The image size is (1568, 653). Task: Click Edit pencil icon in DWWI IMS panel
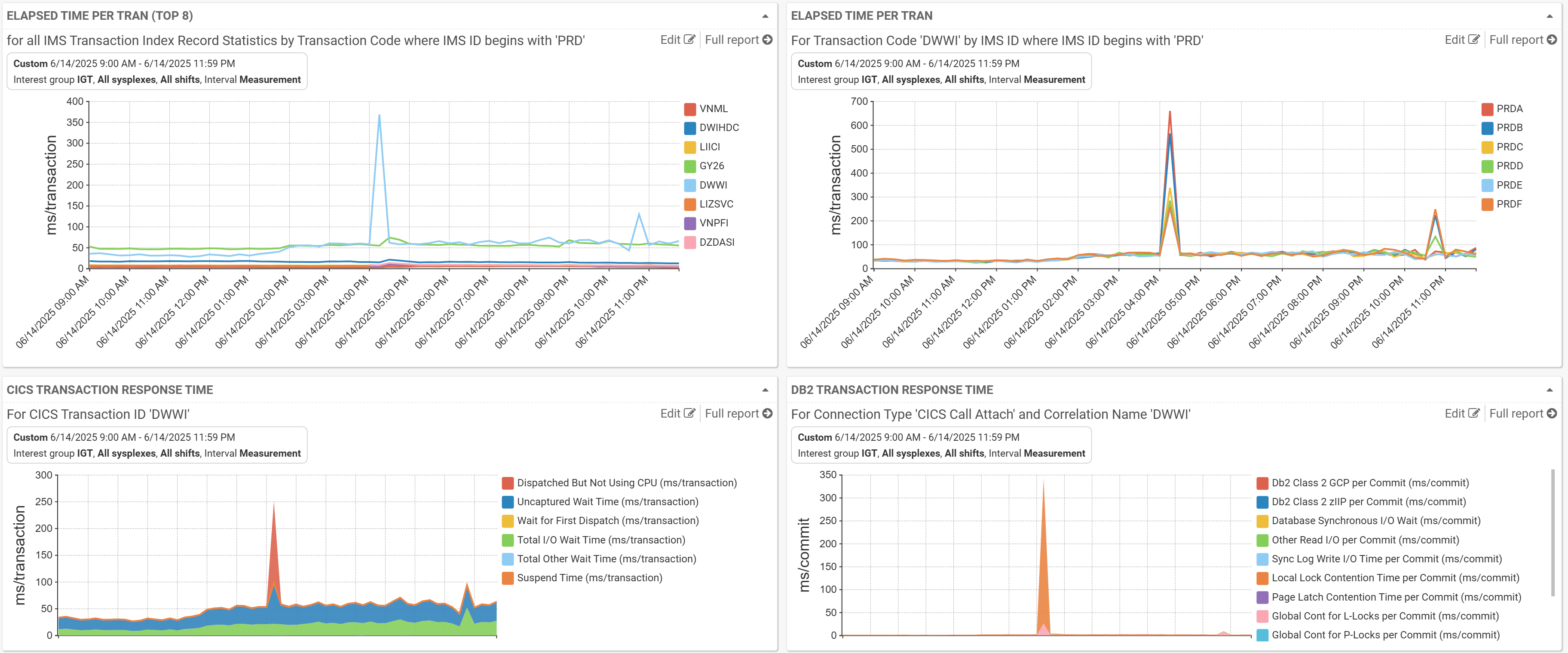[1473, 40]
